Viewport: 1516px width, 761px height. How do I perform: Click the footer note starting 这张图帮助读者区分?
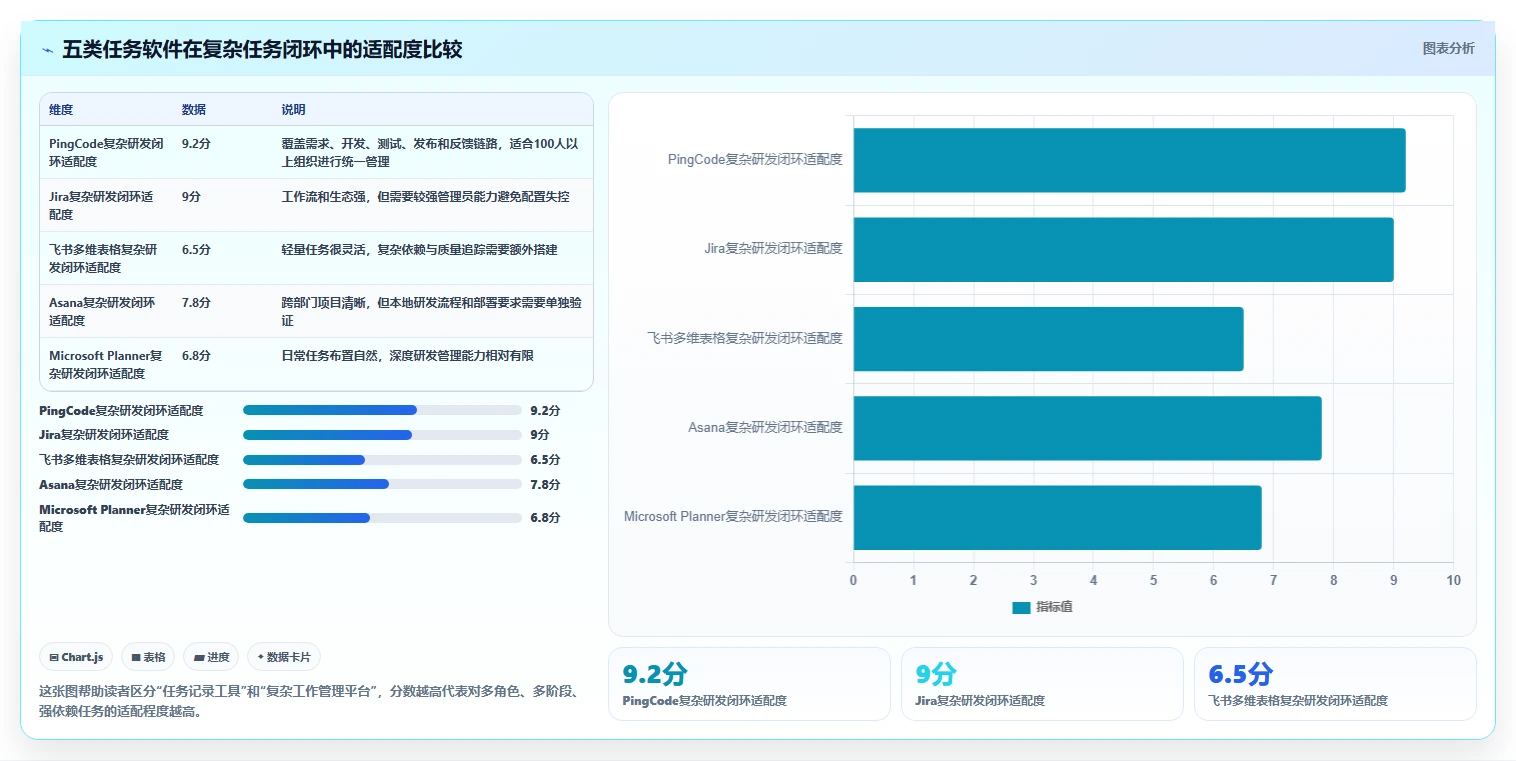click(308, 702)
